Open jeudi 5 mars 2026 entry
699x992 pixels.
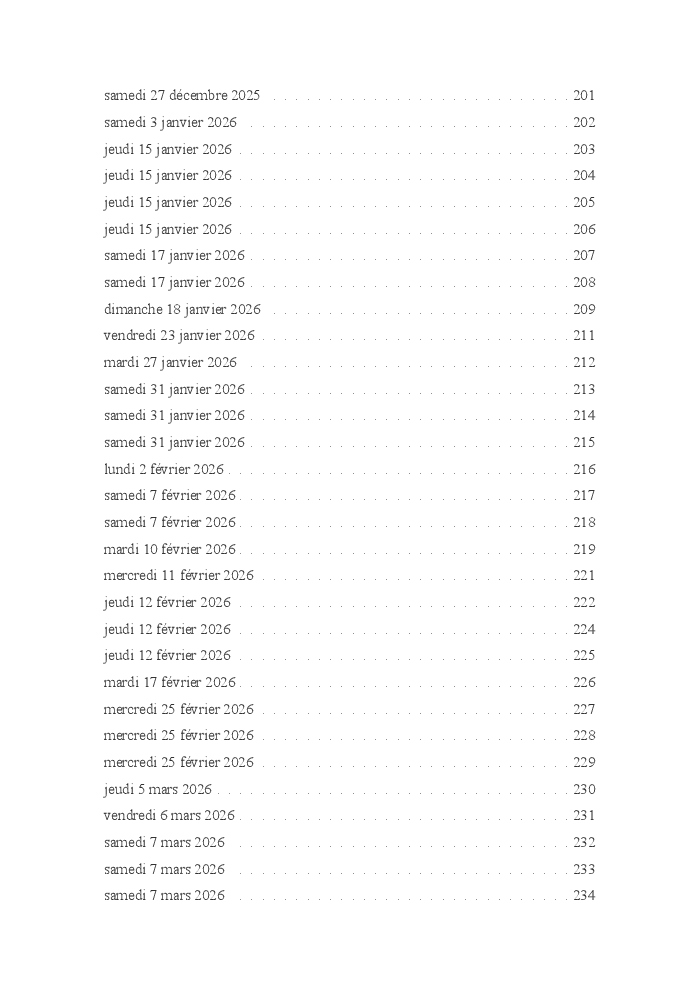pos(158,790)
